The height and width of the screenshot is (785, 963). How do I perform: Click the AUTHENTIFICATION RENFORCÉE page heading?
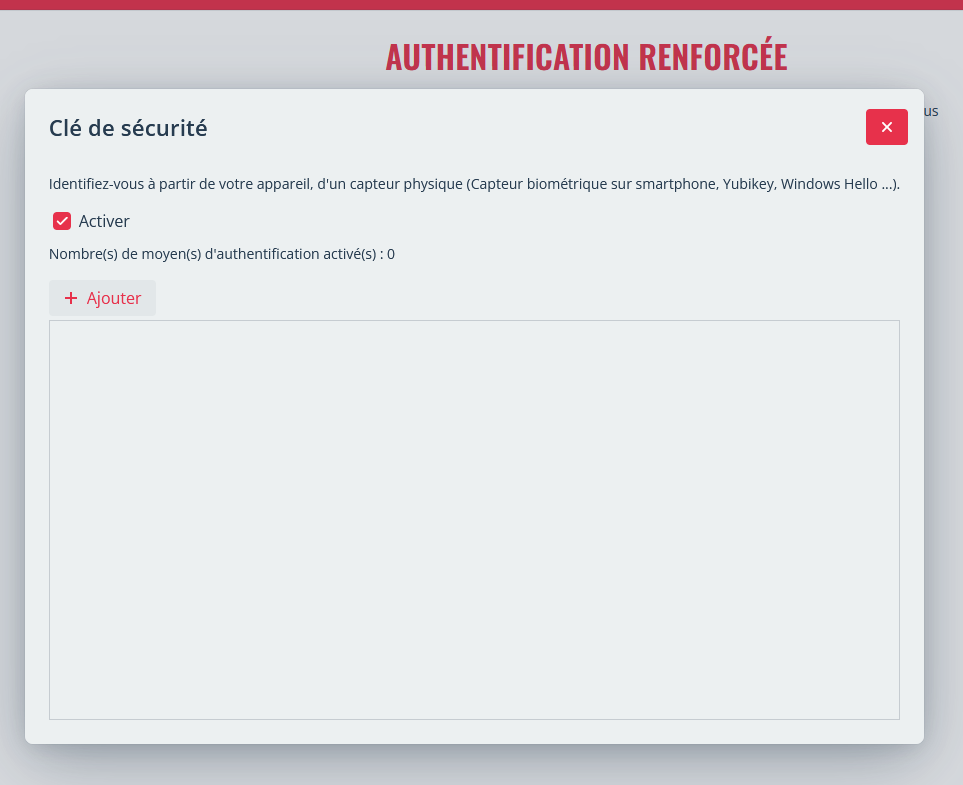tap(586, 57)
